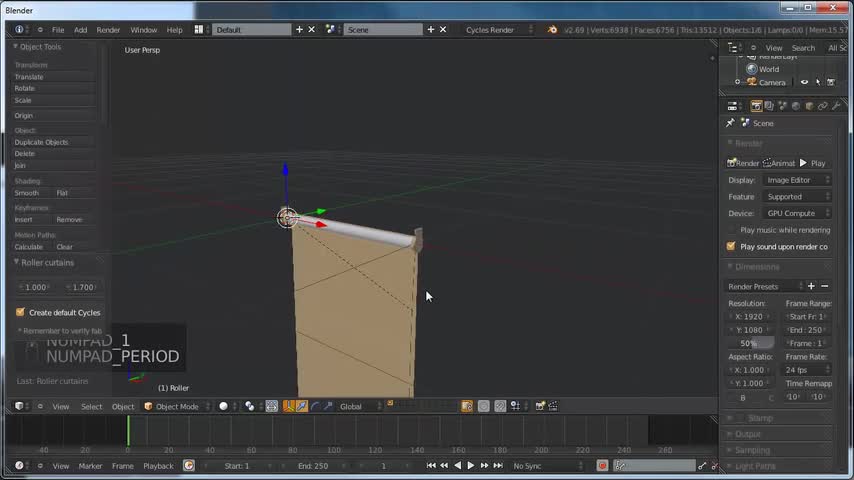854x480 pixels.
Task: Click the Camera object icon in outliner
Action: click(x=752, y=82)
